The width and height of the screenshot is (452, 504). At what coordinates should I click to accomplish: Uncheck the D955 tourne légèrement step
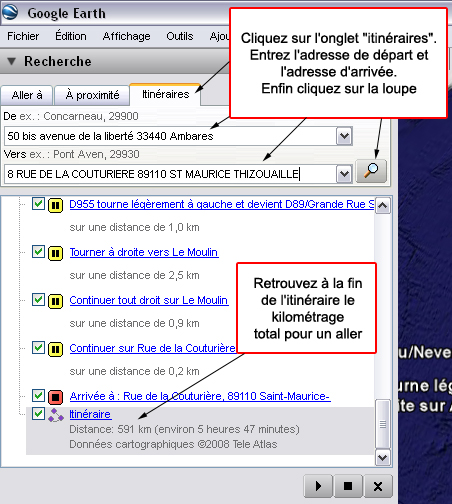coord(38,204)
